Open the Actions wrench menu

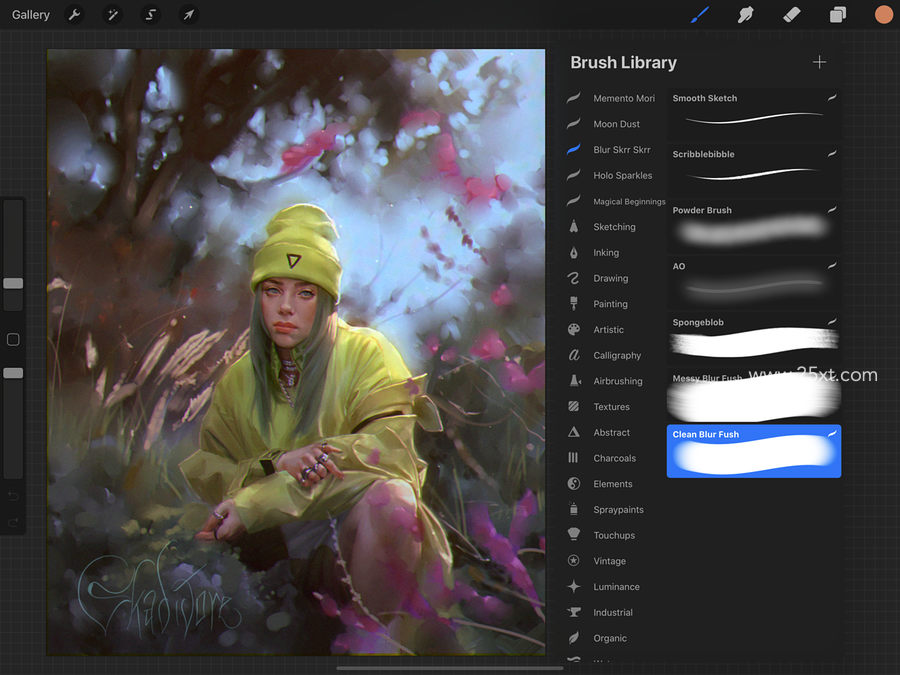click(x=74, y=14)
